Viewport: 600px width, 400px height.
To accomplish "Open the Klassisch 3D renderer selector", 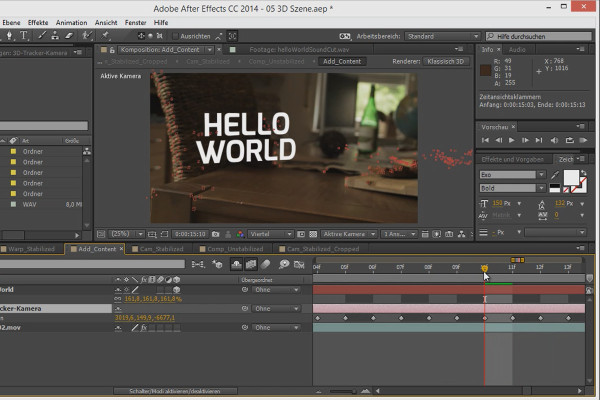I will click(446, 62).
